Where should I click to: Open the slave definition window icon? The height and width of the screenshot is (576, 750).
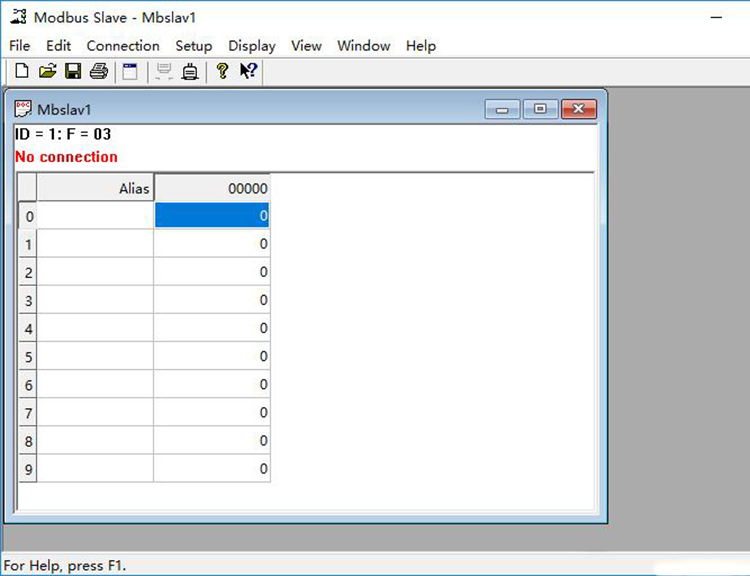click(130, 72)
